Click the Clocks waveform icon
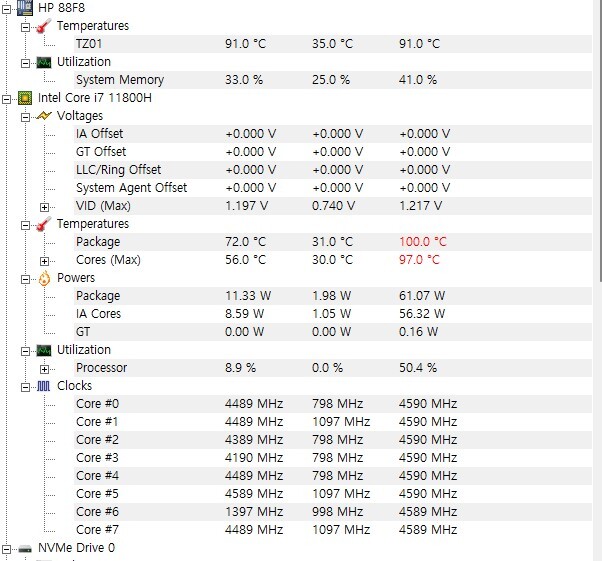 coord(44,386)
